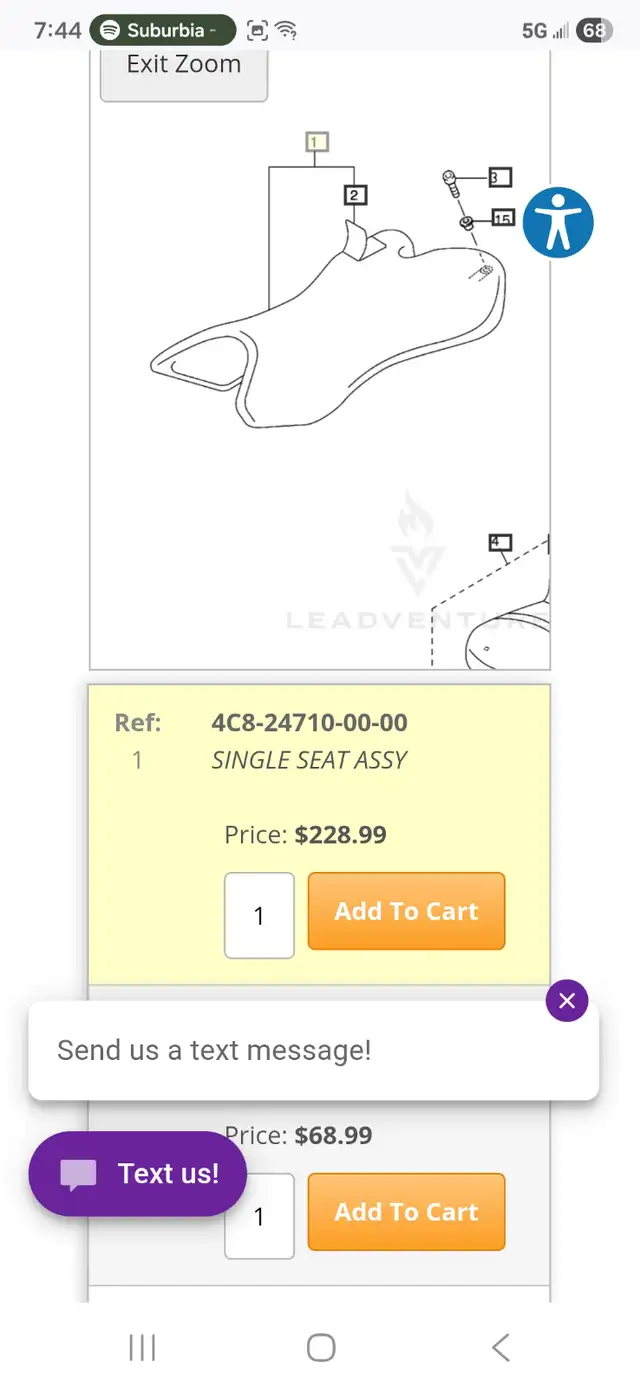Open part number 4C8-24710-00-00

click(309, 723)
